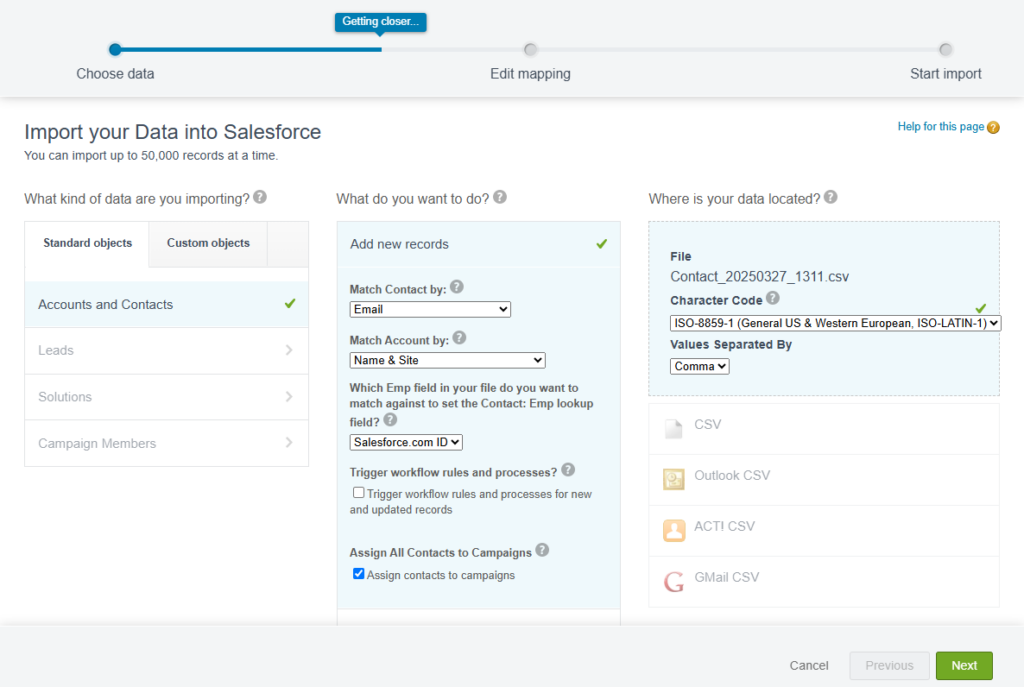The height and width of the screenshot is (687, 1024).
Task: Open the Character Code dropdown
Action: coord(835,323)
